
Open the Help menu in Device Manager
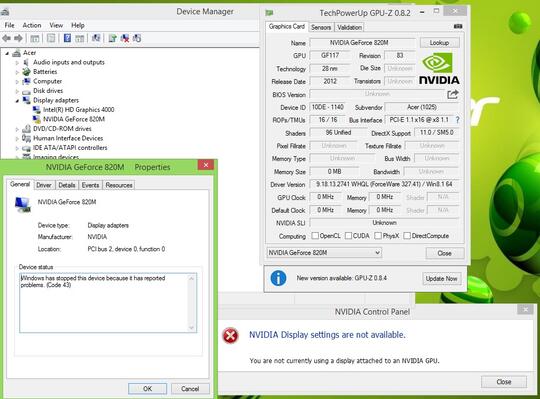coord(78,25)
